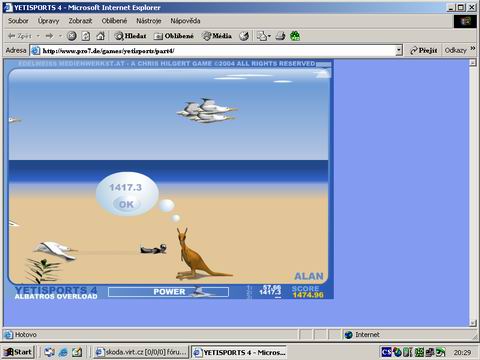This screenshot has width=480, height=360.
Task: Click OK in the score bubble
Action: click(126, 204)
